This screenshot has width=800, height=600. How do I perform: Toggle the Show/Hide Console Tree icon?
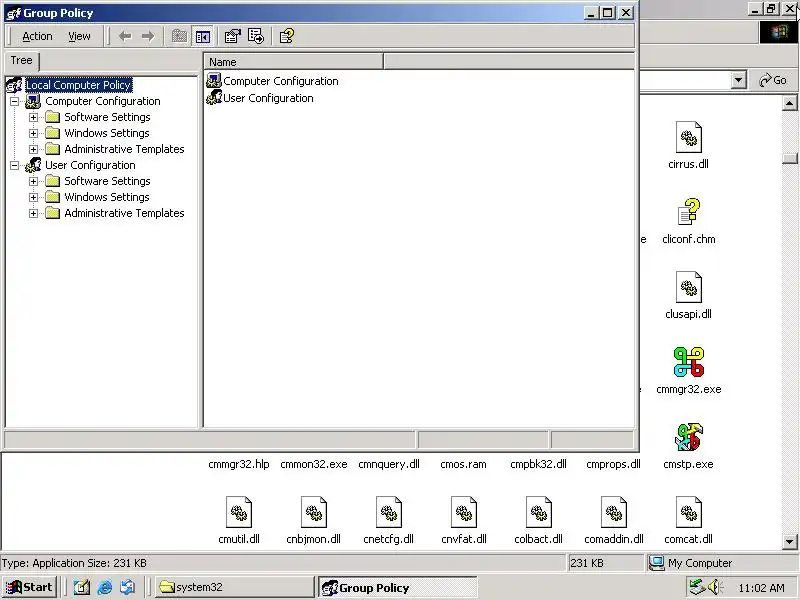tap(203, 36)
